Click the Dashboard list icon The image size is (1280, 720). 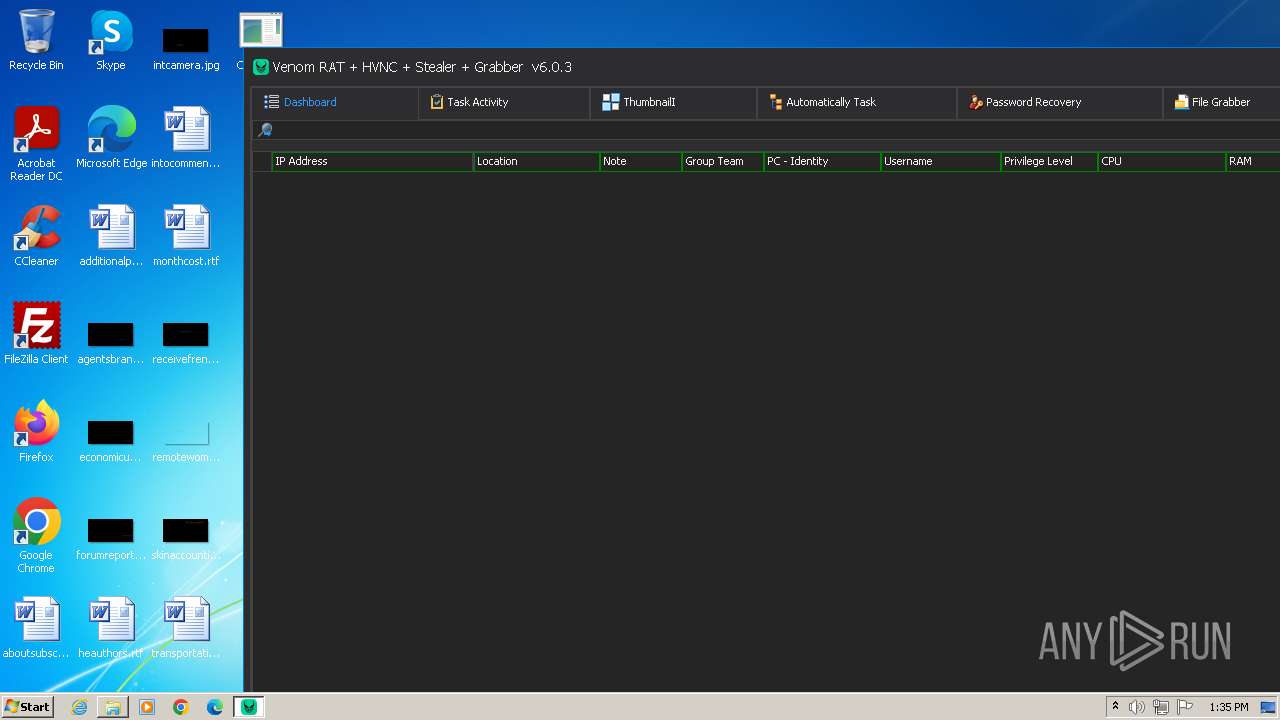click(271, 102)
